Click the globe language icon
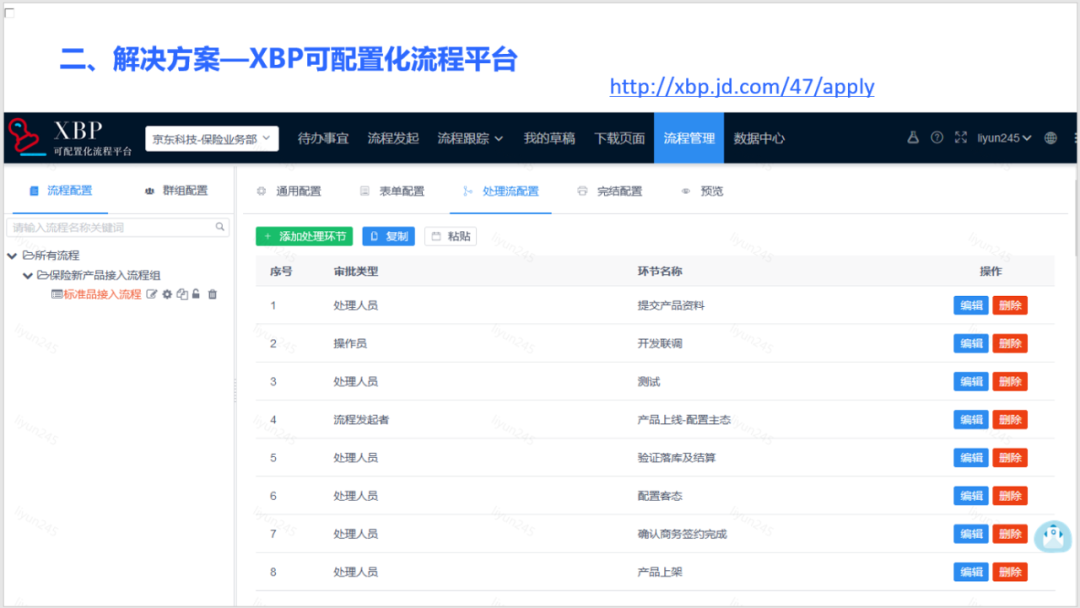The width and height of the screenshot is (1080, 608). click(x=1050, y=138)
